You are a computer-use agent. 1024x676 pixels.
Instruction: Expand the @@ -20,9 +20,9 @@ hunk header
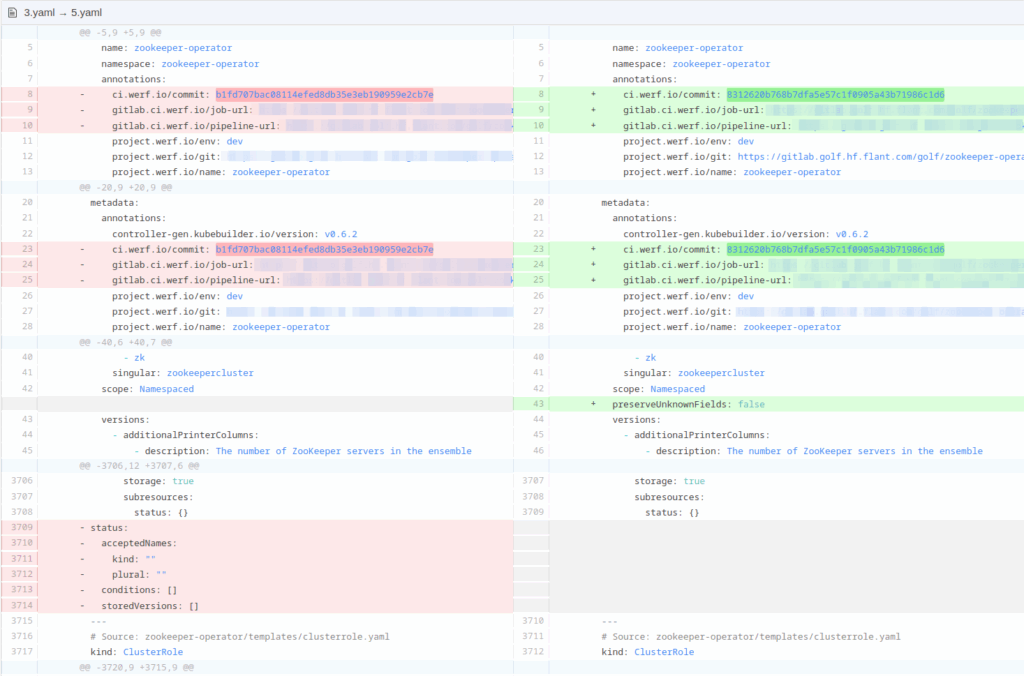tap(126, 187)
